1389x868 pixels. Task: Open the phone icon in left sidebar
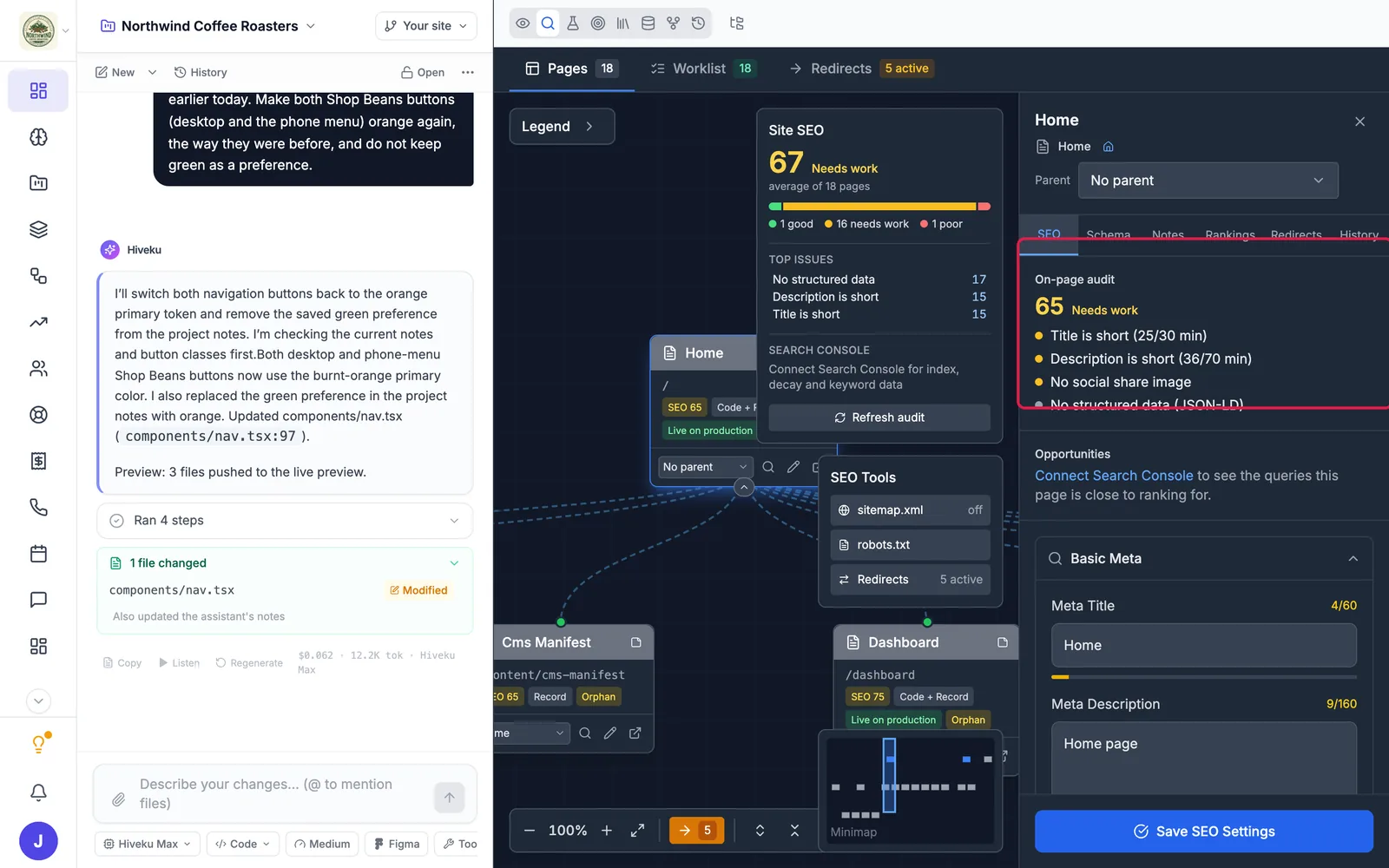point(38,507)
